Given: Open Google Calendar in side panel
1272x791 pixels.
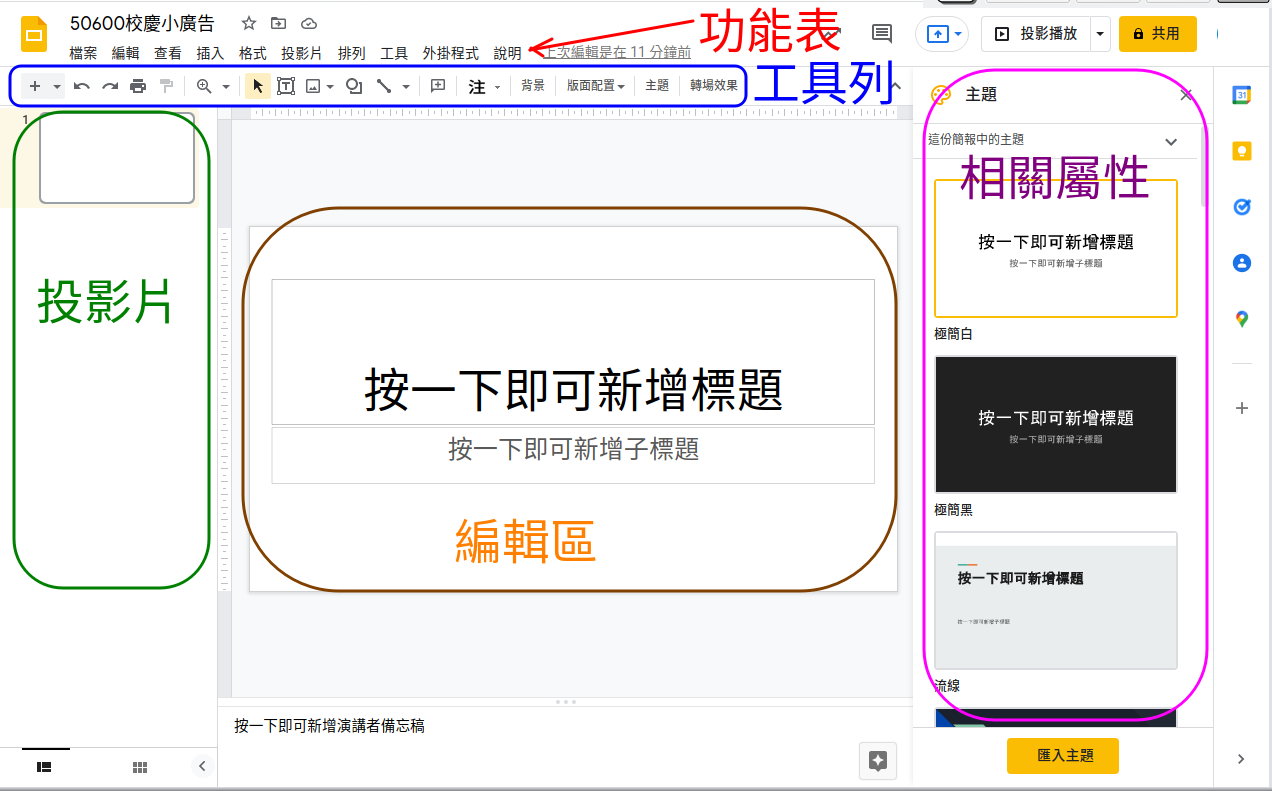Looking at the screenshot, I should coord(1242,95).
